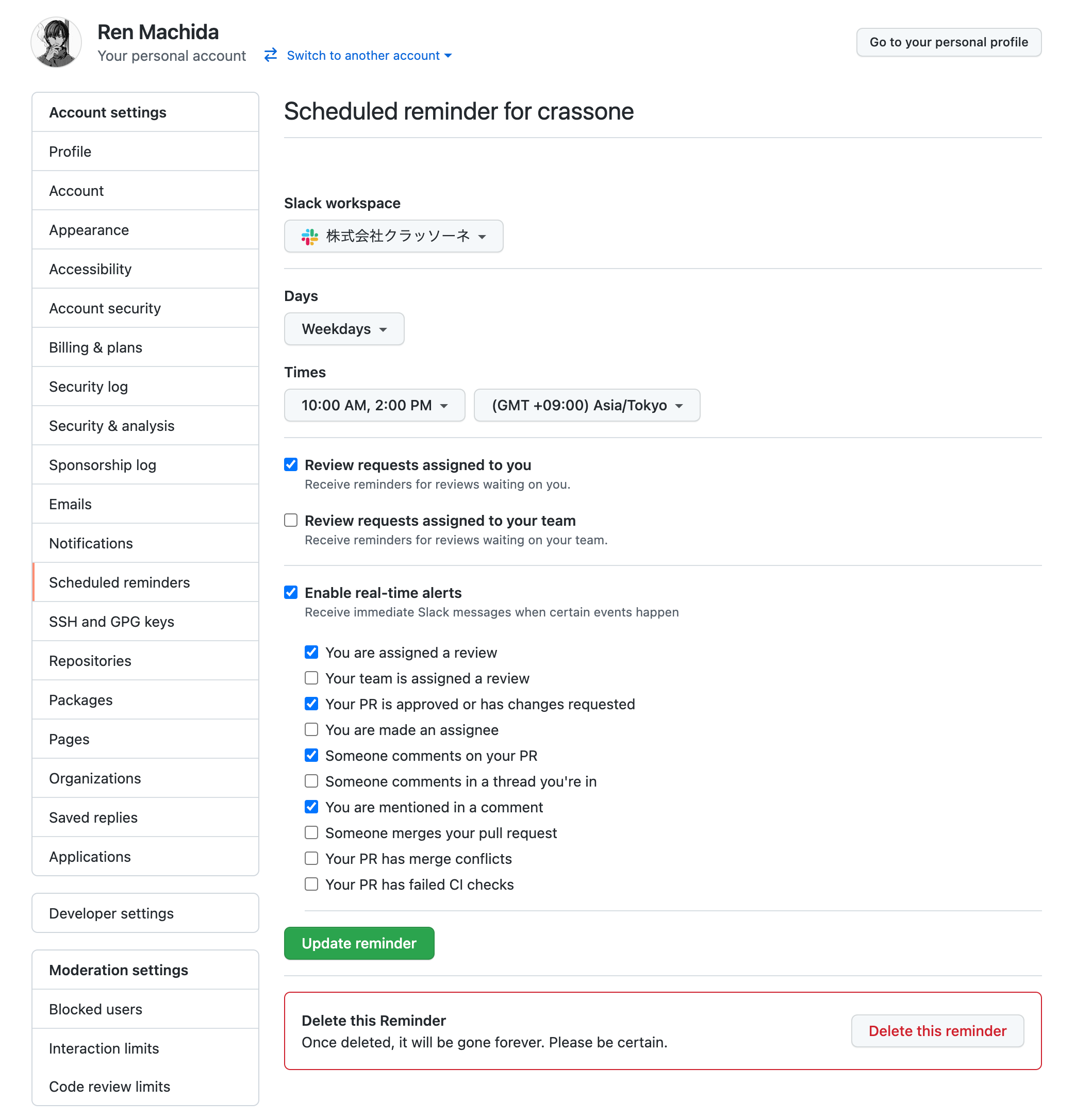
Task: Open the Blocked users moderation settings
Action: tap(96, 1009)
